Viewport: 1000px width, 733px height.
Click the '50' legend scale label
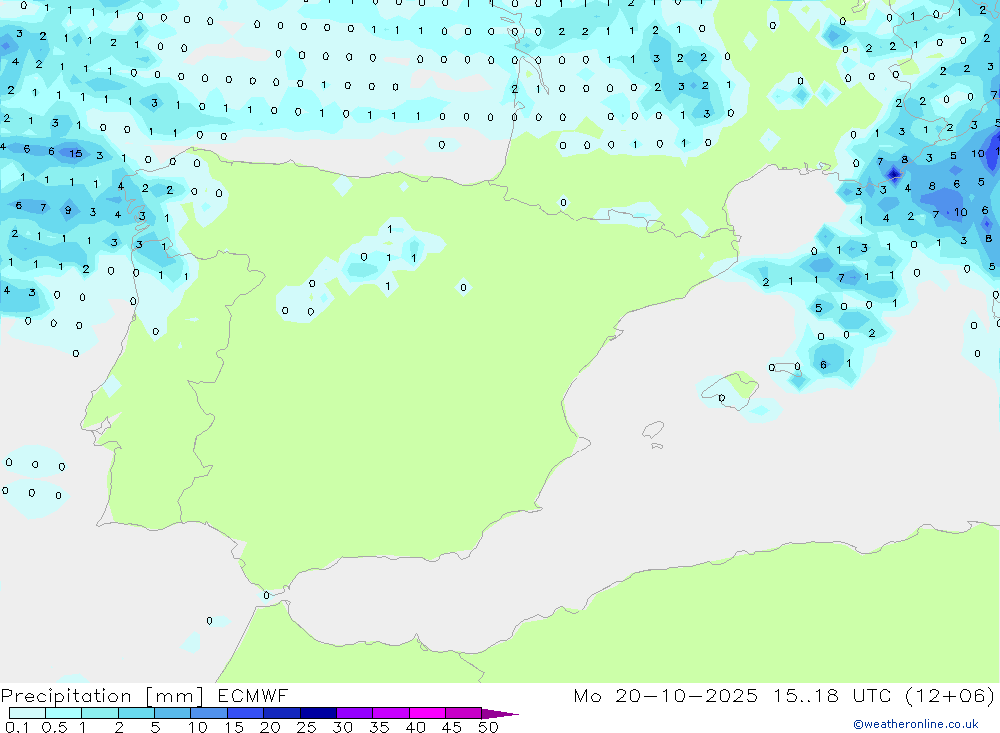(x=488, y=727)
